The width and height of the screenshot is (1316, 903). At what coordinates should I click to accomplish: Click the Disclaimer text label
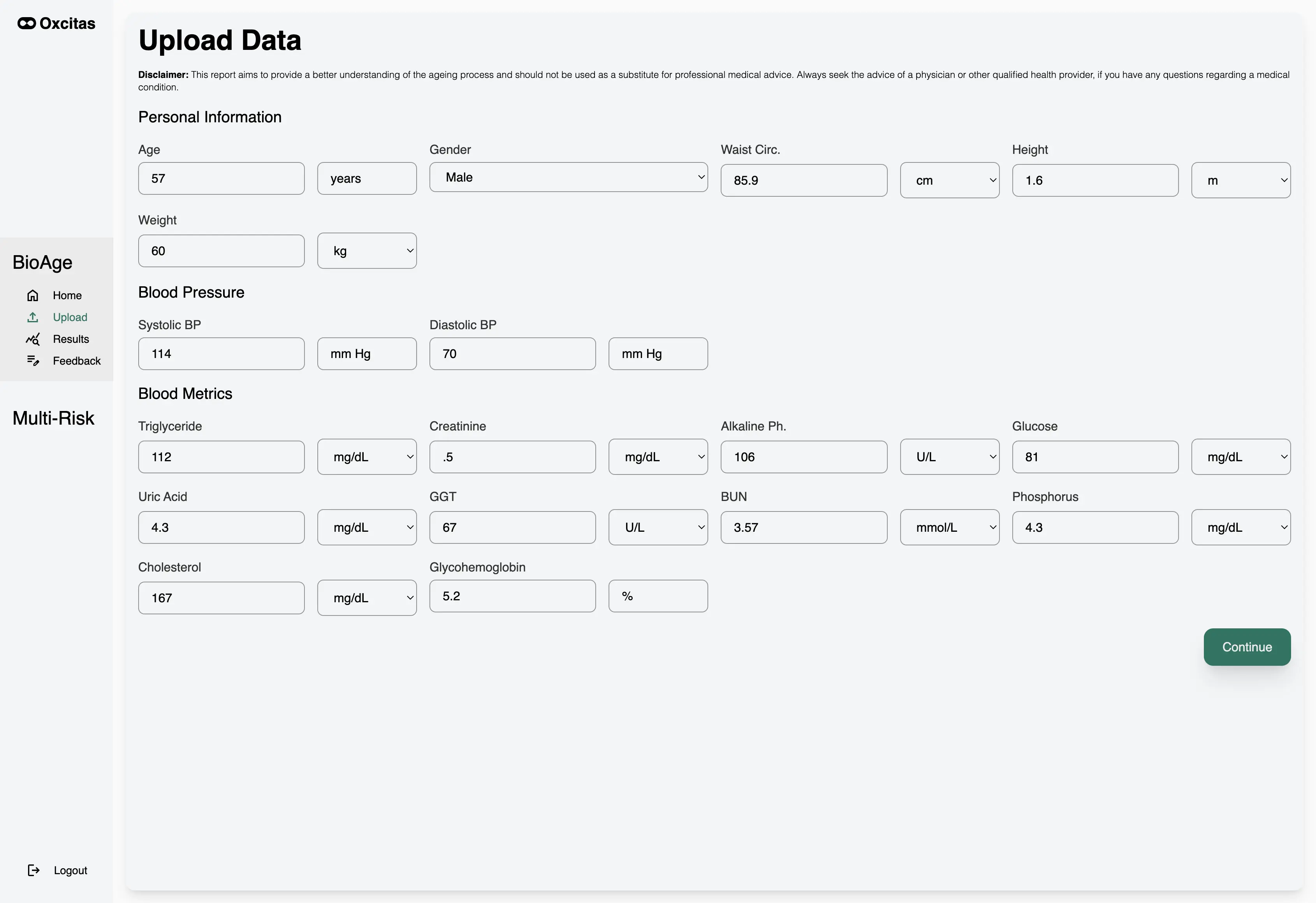point(163,75)
